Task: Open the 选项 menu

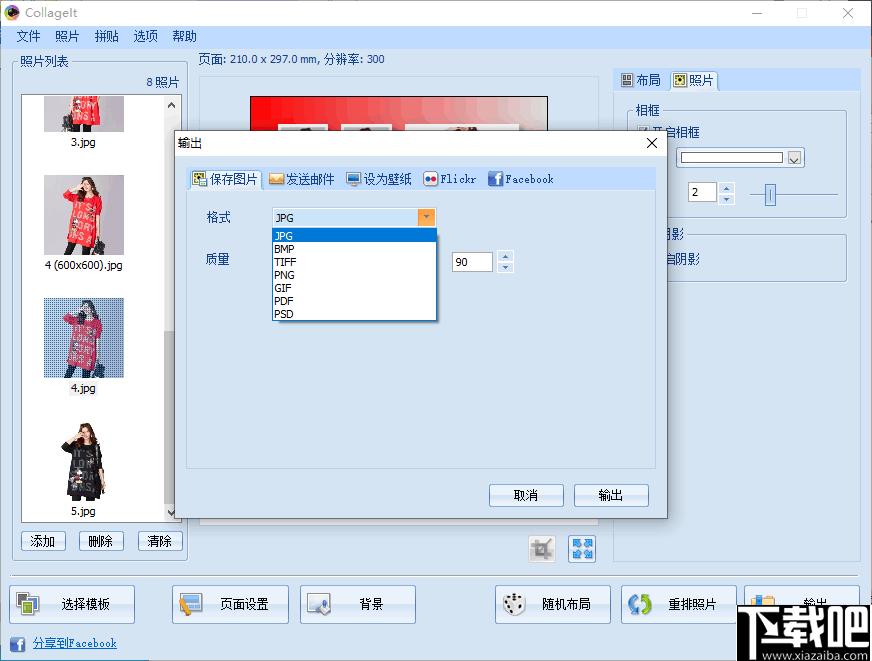Action: tap(146, 37)
